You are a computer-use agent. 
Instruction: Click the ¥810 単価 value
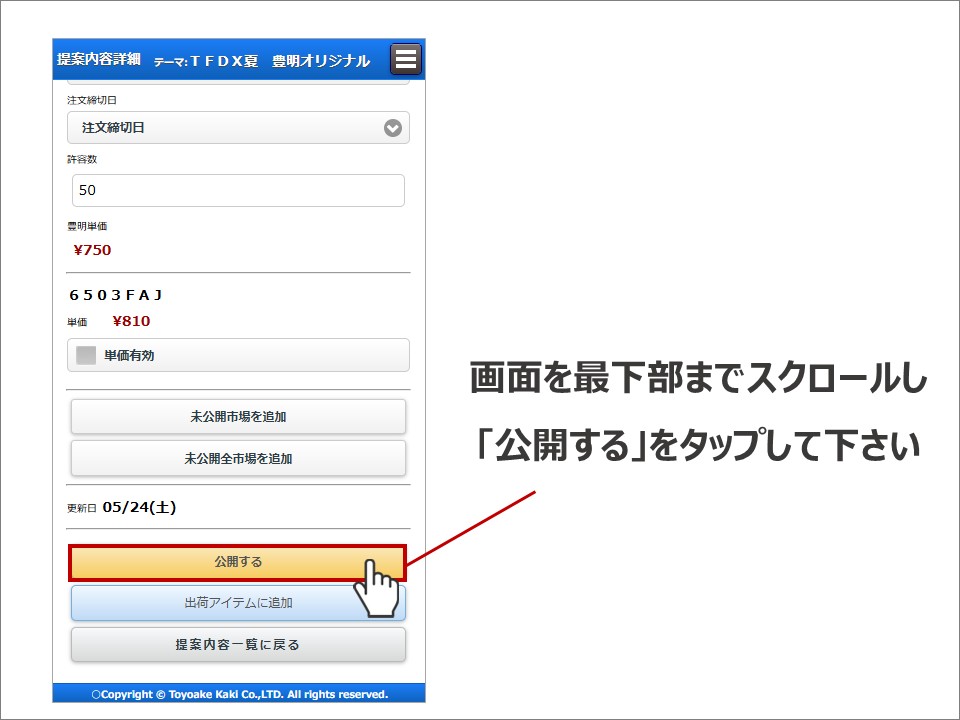click(132, 321)
